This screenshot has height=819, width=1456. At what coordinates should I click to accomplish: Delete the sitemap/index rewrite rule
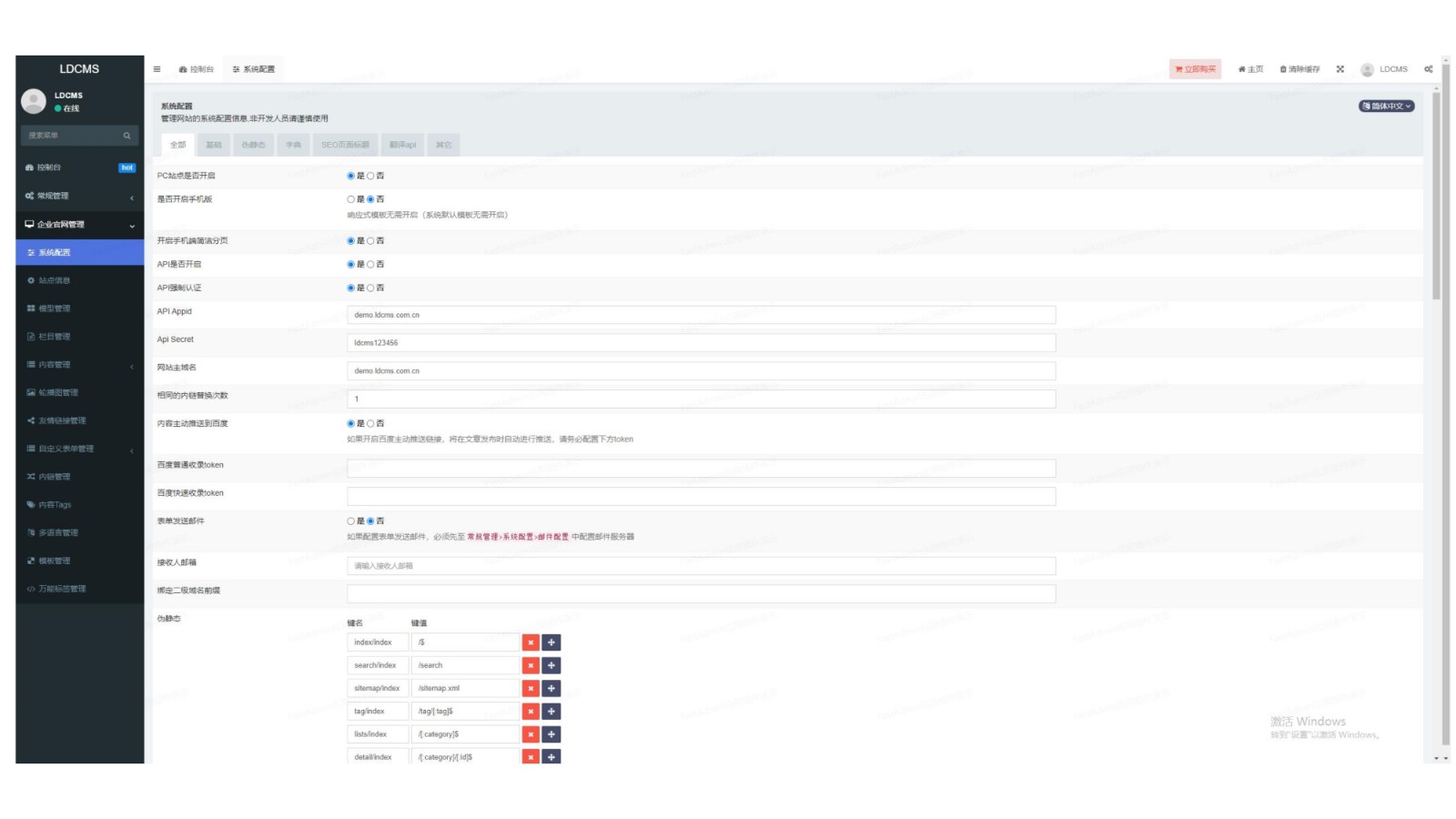pyautogui.click(x=531, y=689)
